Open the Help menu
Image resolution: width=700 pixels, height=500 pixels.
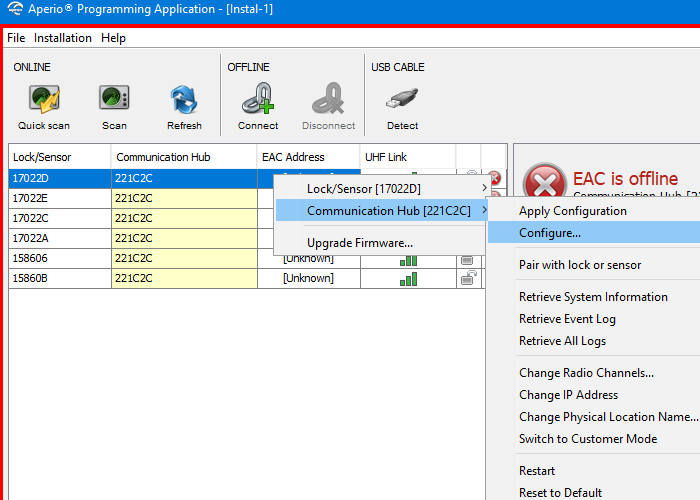point(114,38)
